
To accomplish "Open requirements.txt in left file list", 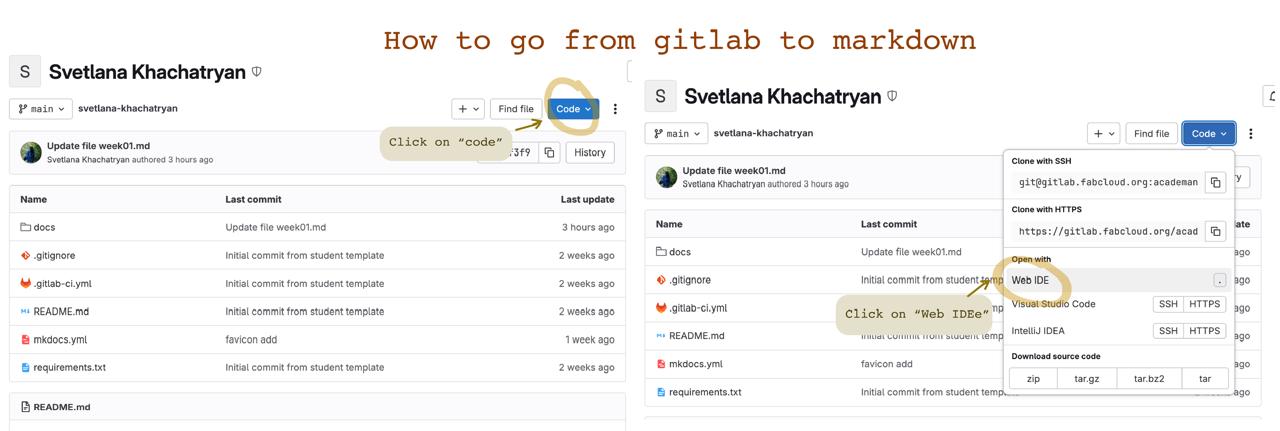I will (x=69, y=368).
